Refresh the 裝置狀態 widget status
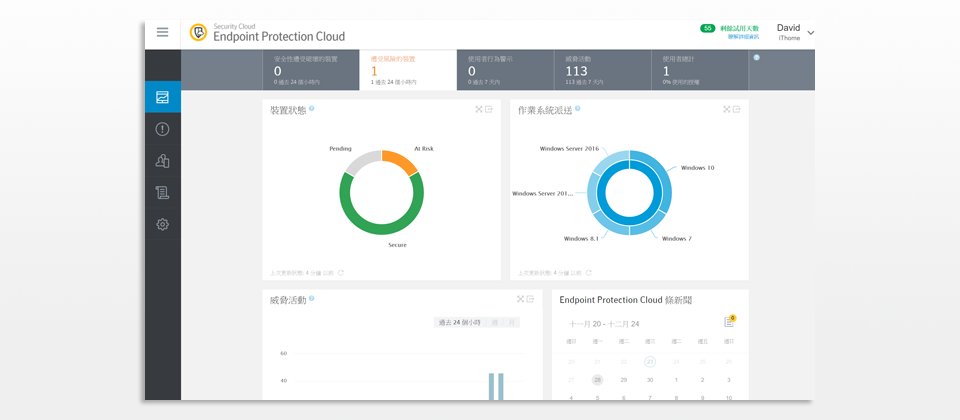 click(341, 273)
